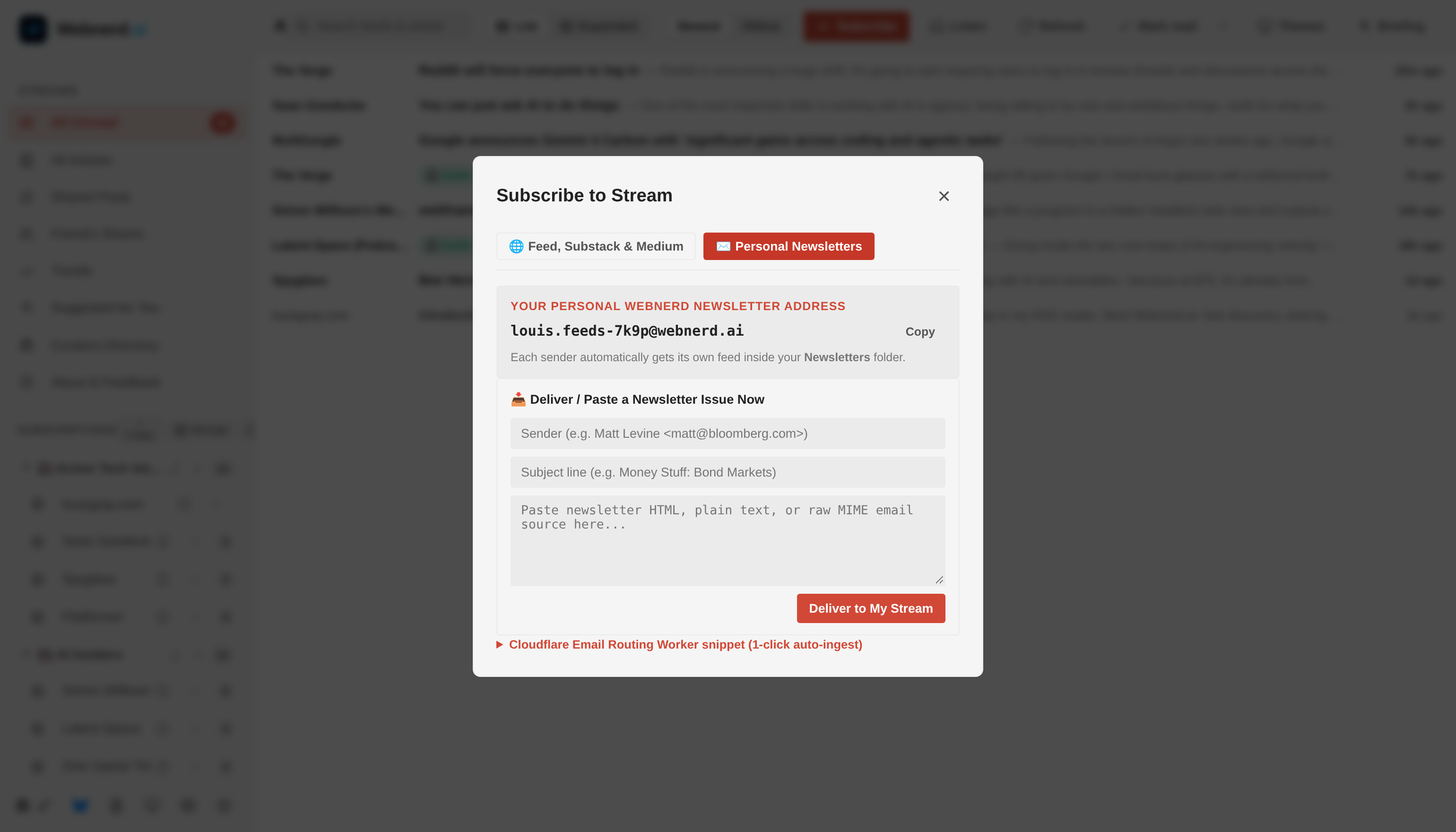Click the Sender input field
The width and height of the screenshot is (1456, 832).
click(728, 433)
